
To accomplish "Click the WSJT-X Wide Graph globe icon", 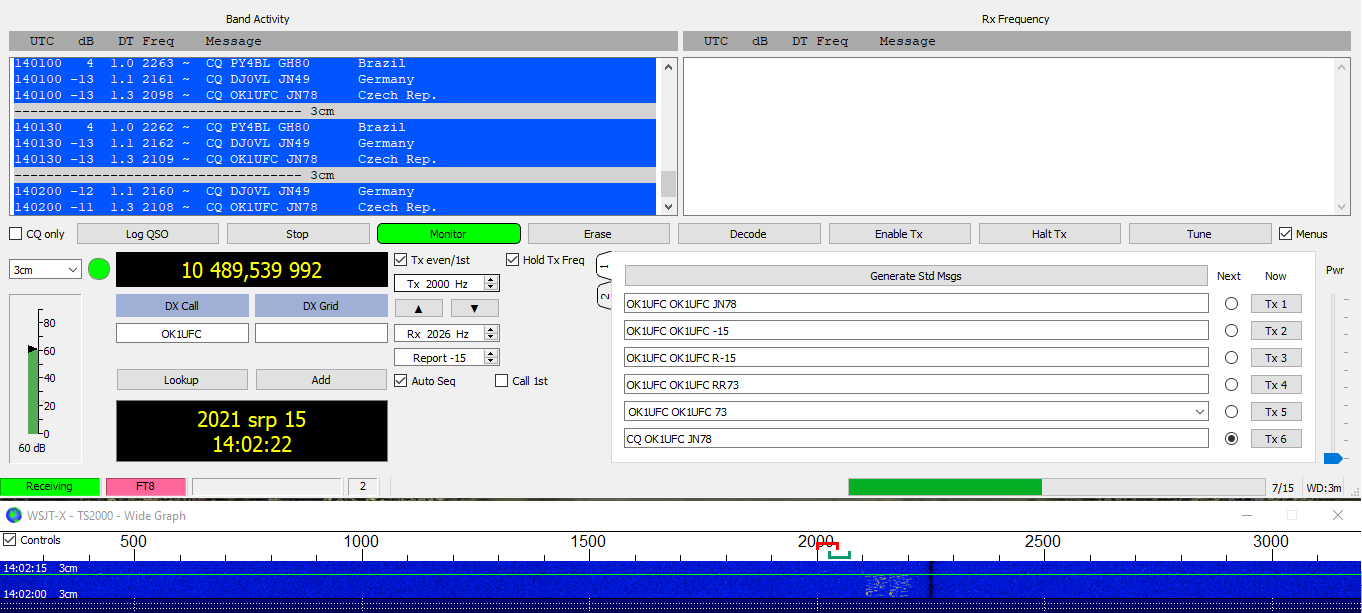I will [x=14, y=515].
